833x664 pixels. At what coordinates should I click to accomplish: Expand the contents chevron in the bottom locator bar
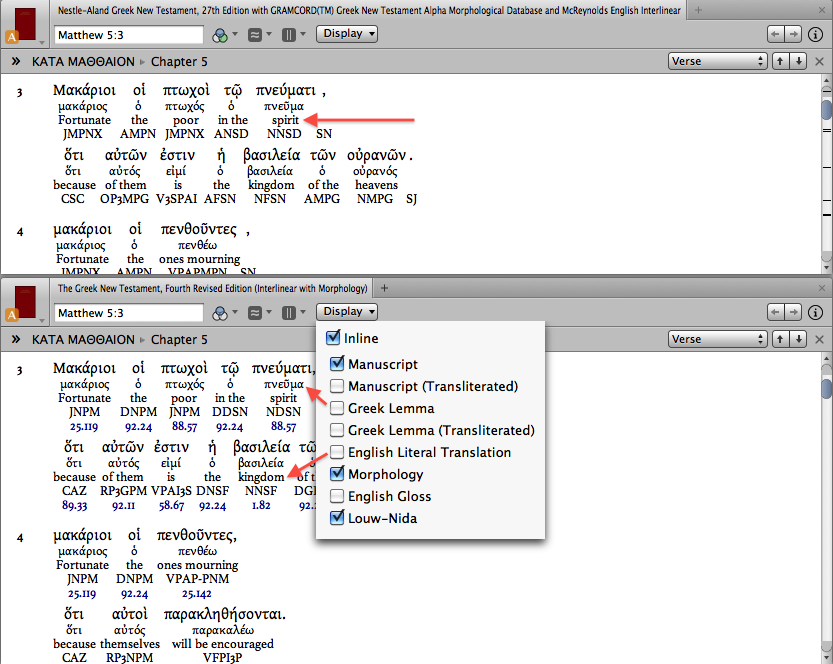click(x=16, y=339)
